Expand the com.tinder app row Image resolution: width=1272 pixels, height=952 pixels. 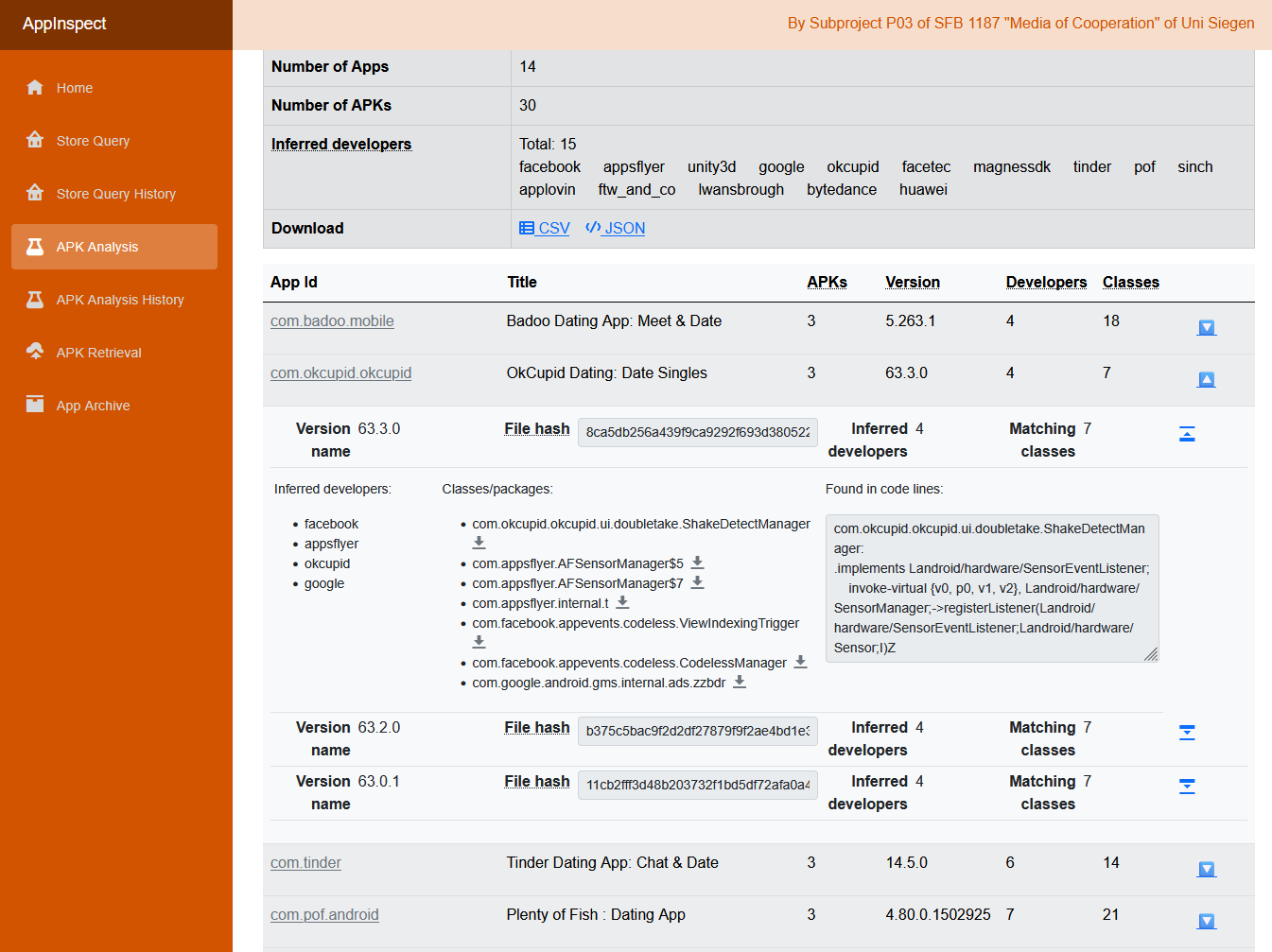pyautogui.click(x=1207, y=870)
